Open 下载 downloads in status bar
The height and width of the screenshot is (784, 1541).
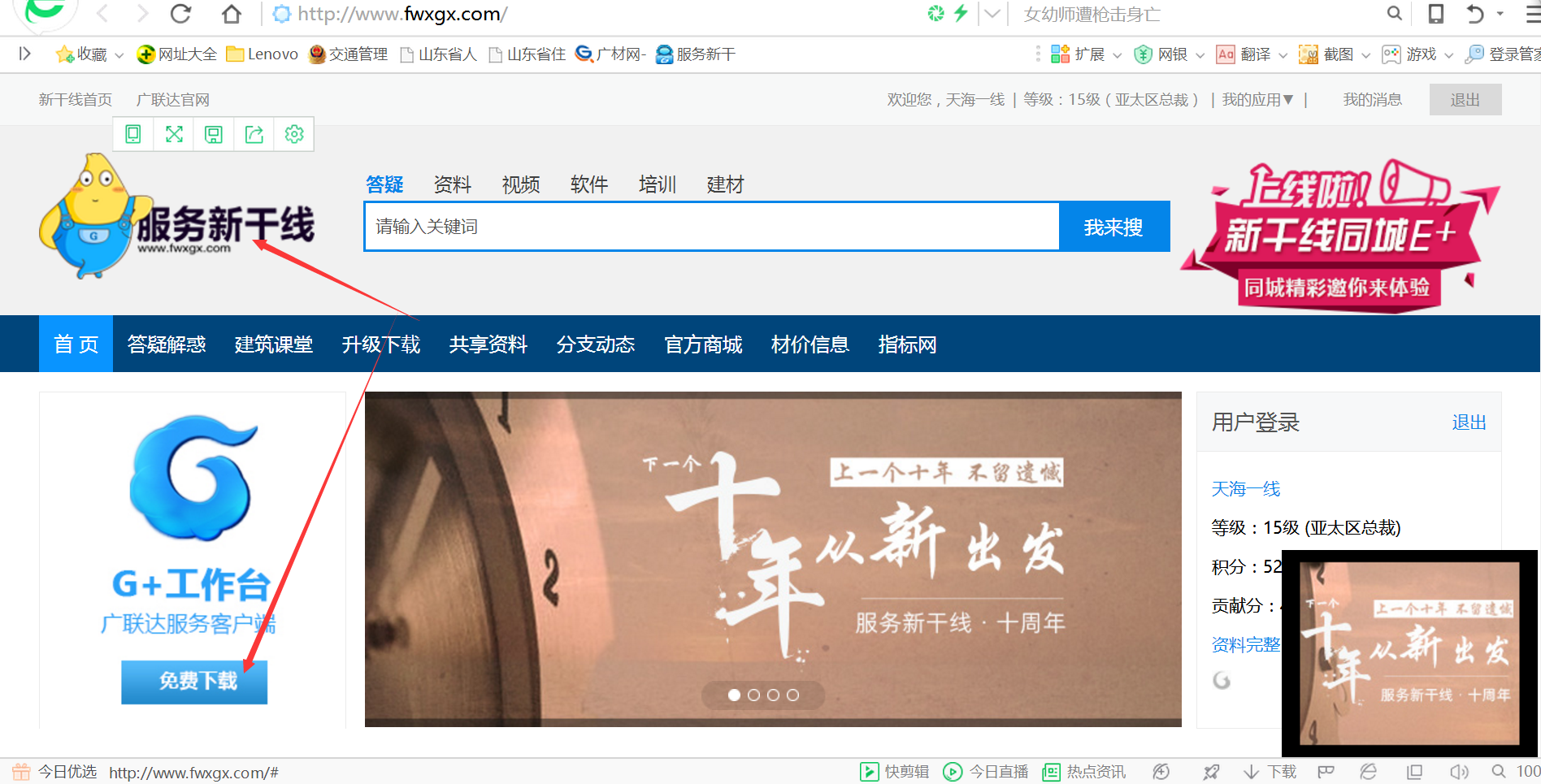(x=1270, y=772)
